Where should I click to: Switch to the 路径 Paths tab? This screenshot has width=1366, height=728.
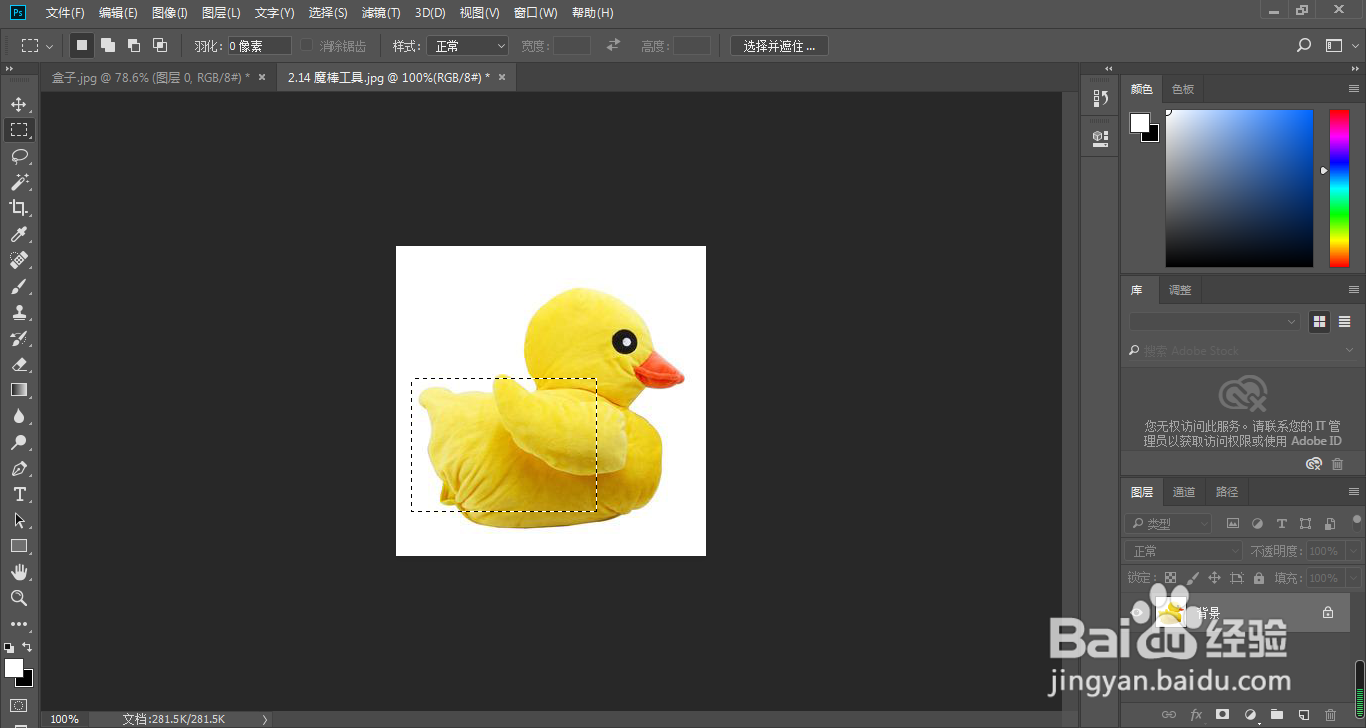1227,492
